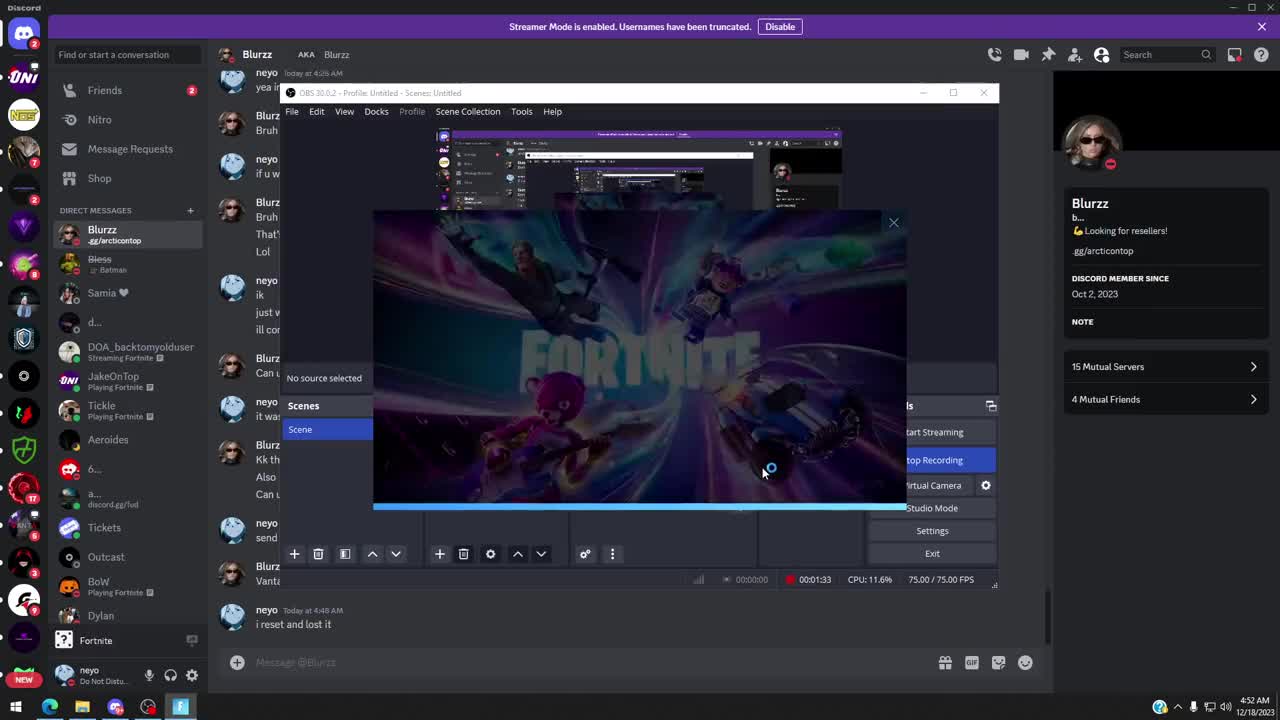
Task: Open emoji picker in message bar
Action: 1025,663
